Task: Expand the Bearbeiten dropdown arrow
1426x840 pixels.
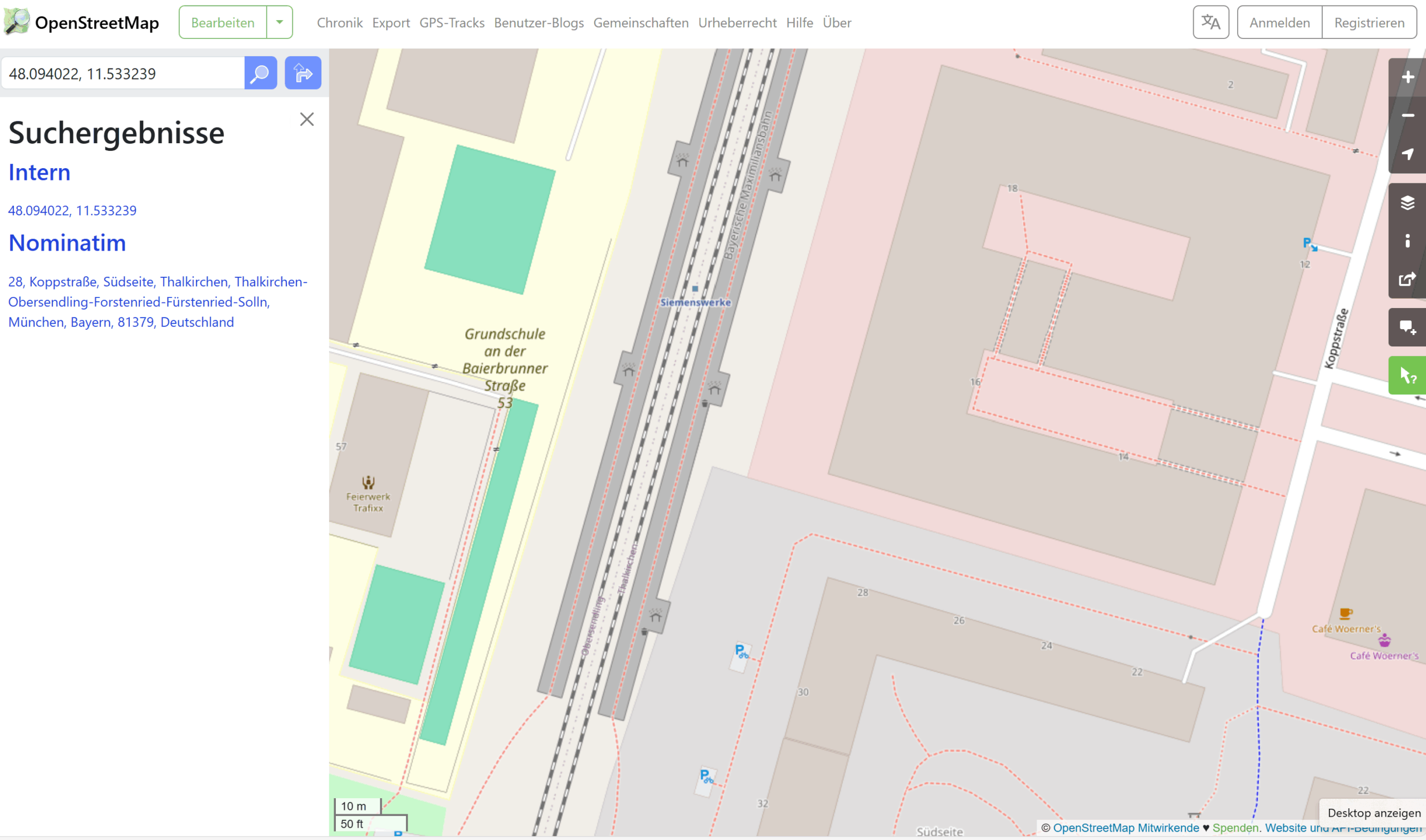Action: [280, 23]
